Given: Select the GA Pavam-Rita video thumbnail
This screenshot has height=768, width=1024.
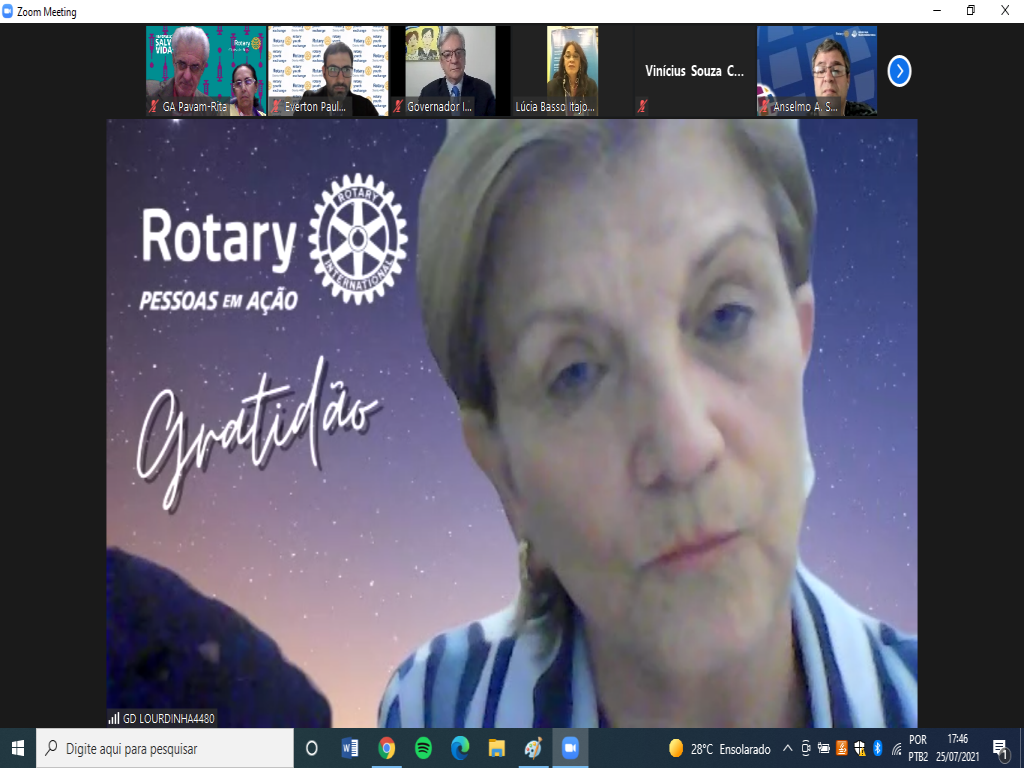Looking at the screenshot, I should [x=206, y=71].
